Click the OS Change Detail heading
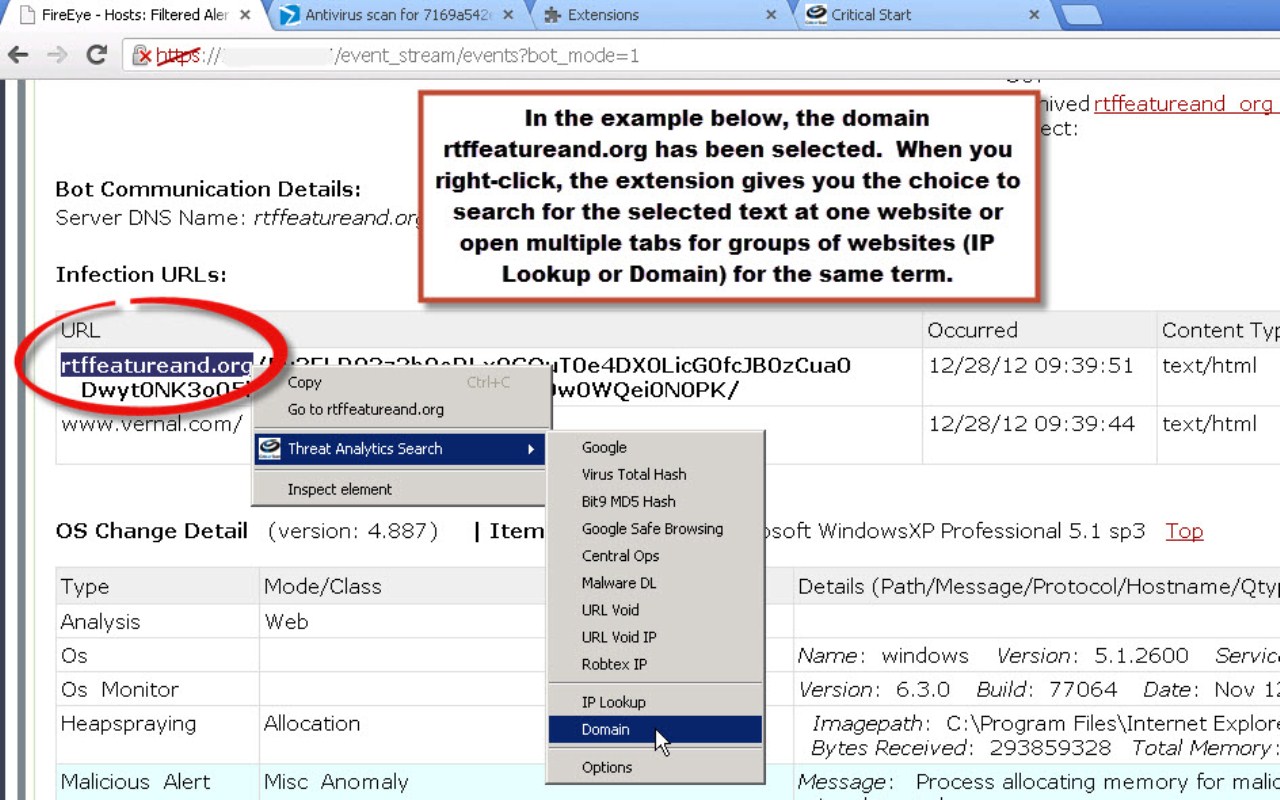Image resolution: width=1280 pixels, height=800 pixels. 152,531
